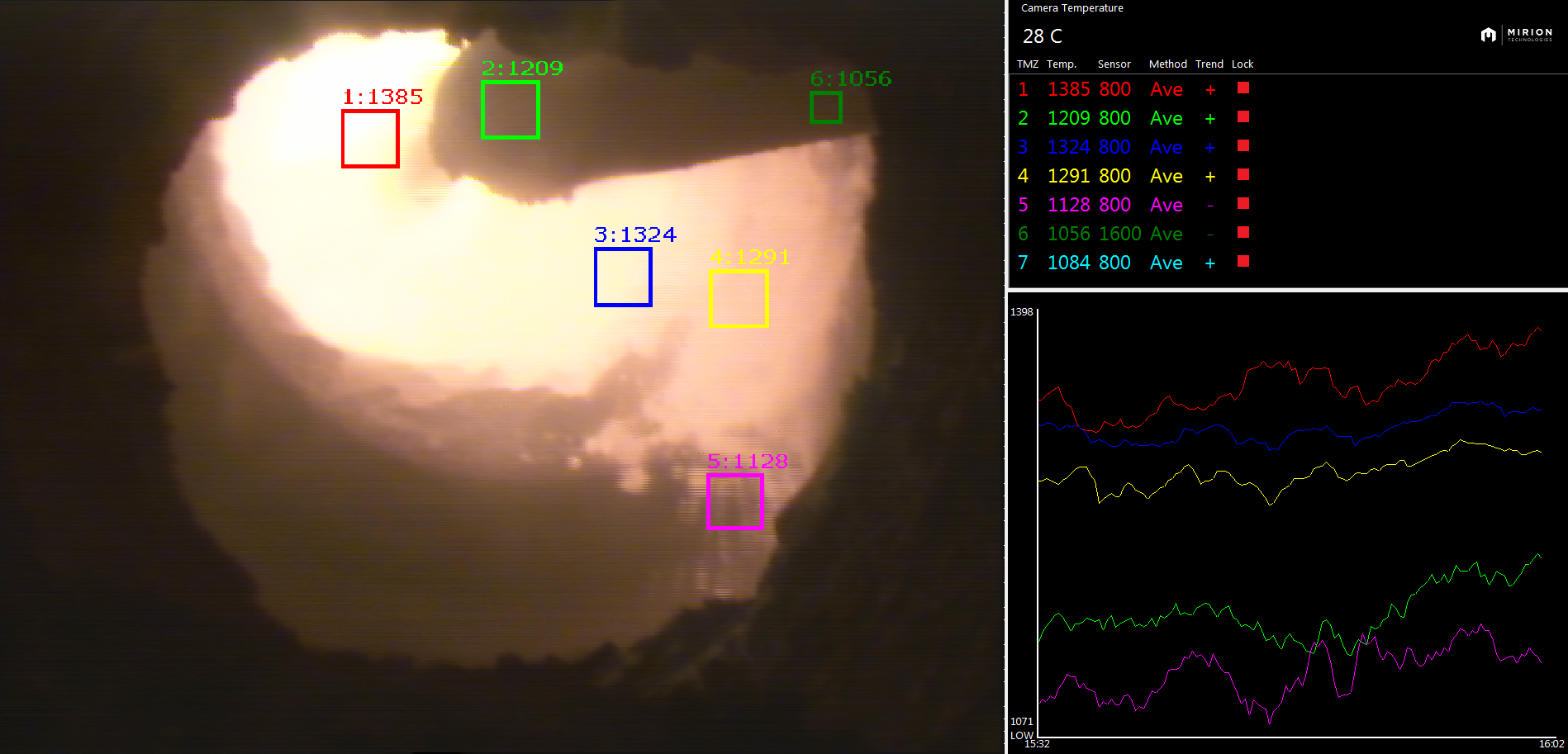Click the TMZ number 3 in the table

pos(1023,147)
